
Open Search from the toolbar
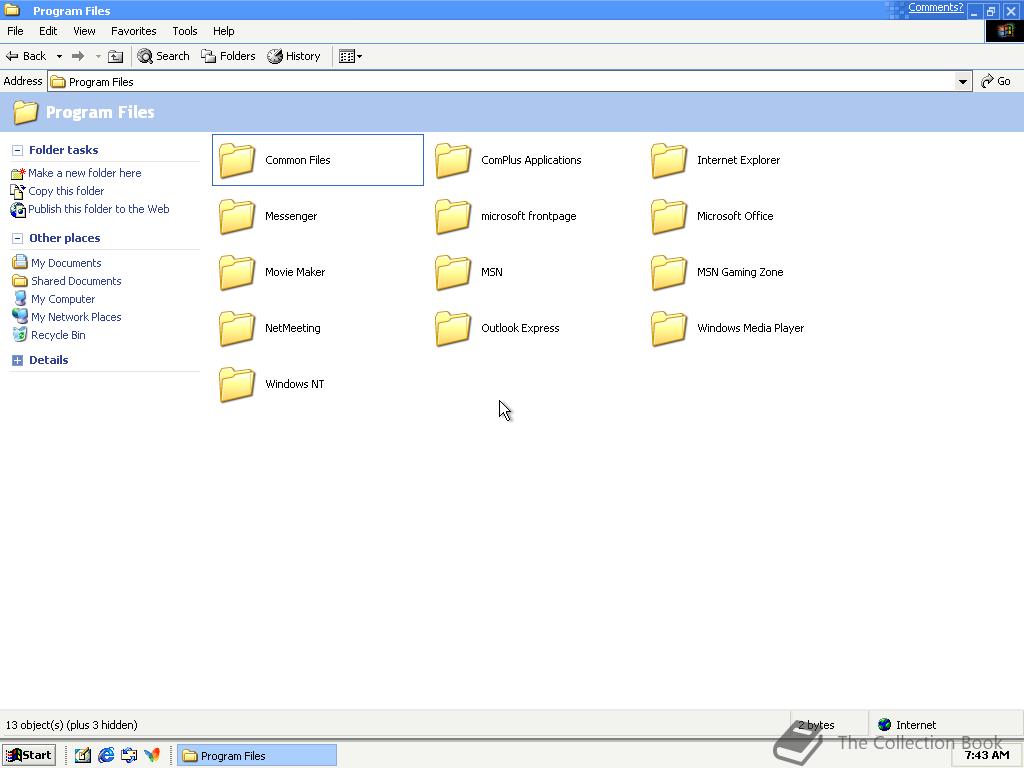click(x=163, y=56)
